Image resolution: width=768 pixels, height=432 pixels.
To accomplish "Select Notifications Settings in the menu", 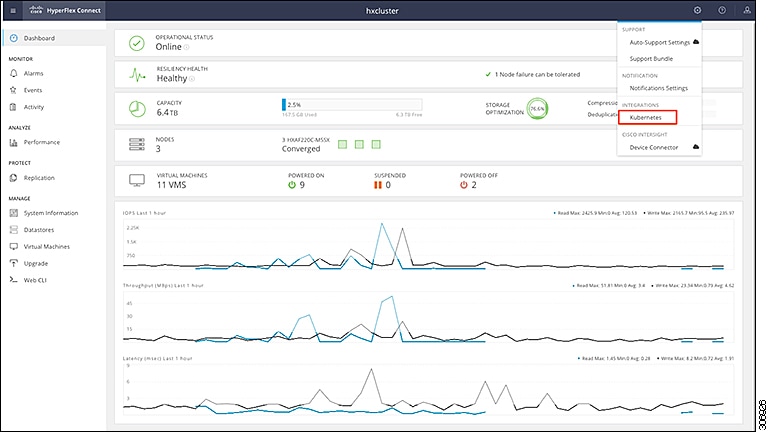I will tap(658, 88).
